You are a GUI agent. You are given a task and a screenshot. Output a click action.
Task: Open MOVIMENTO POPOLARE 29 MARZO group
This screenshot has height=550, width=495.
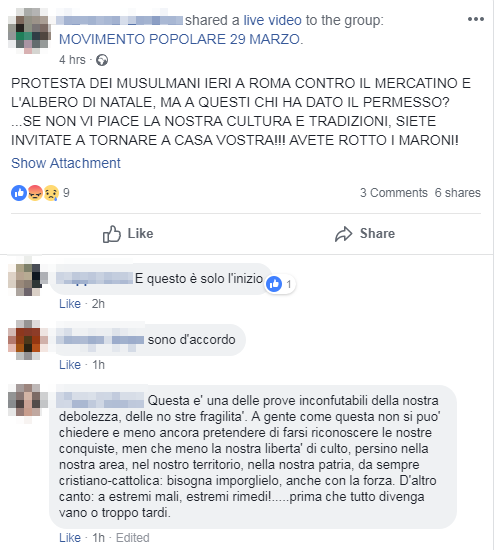(179, 39)
